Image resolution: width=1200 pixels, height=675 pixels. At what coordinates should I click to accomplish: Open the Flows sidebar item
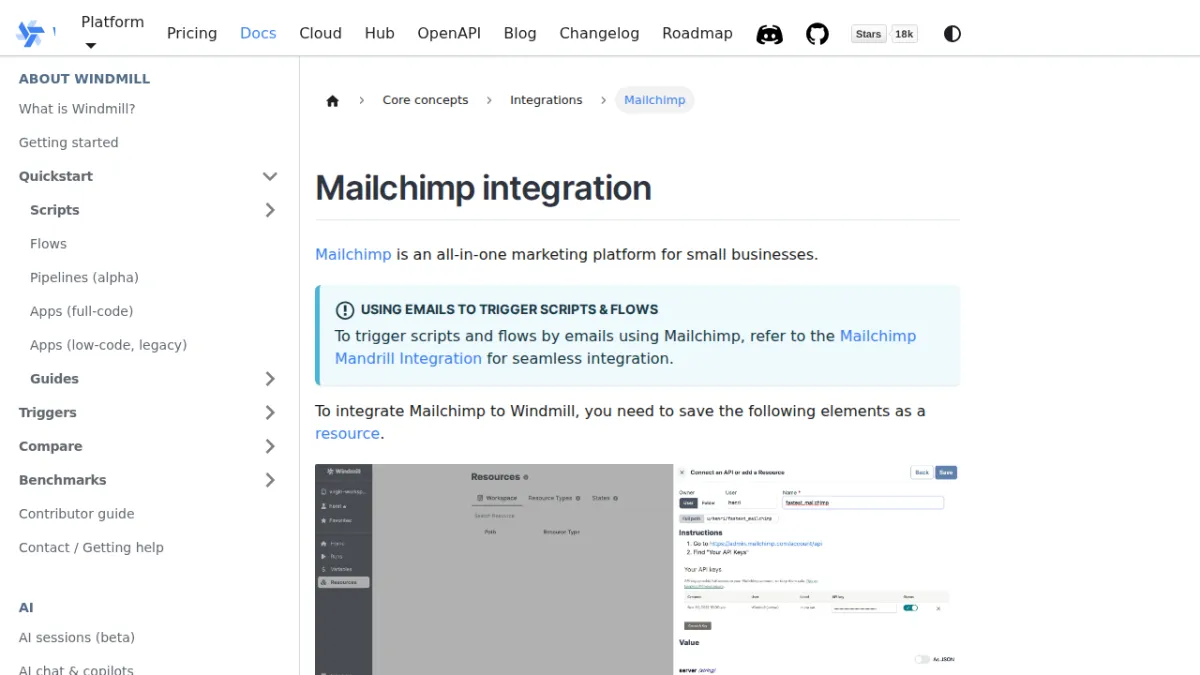[x=48, y=244]
